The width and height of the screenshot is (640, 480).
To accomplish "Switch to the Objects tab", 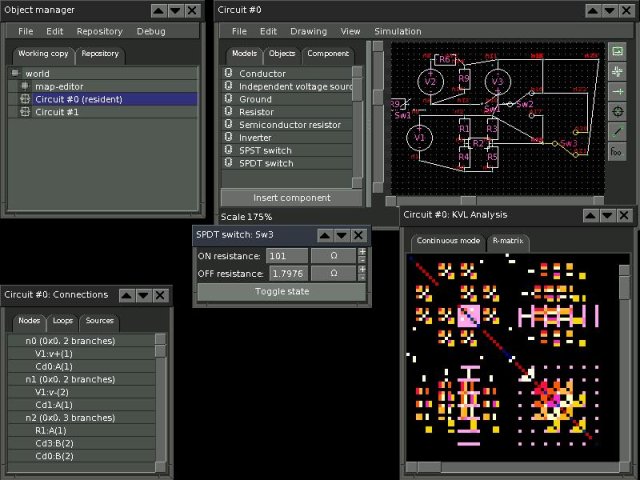I will [x=282, y=54].
